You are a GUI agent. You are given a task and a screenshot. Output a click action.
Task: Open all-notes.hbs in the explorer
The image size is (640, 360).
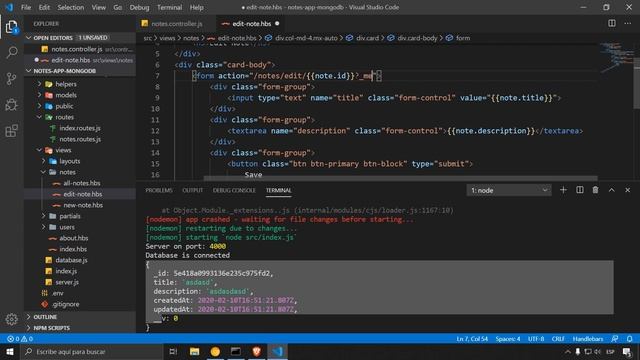coord(82,183)
